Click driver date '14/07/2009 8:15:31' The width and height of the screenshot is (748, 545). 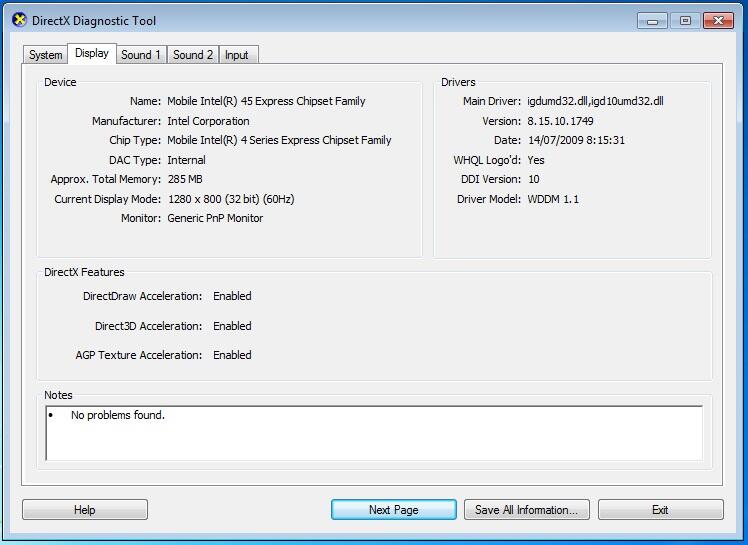click(576, 140)
